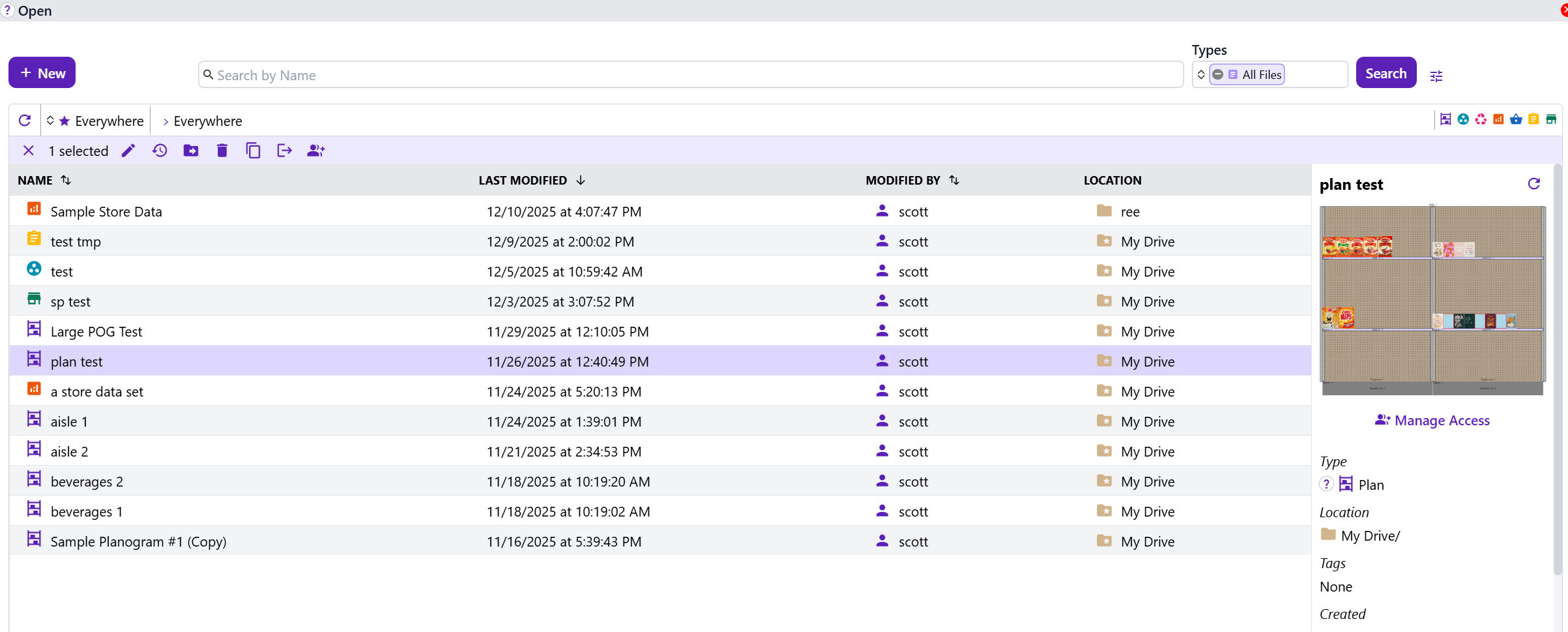This screenshot has width=1568, height=632.
Task: Click the duplicate copy icon
Action: click(x=253, y=151)
